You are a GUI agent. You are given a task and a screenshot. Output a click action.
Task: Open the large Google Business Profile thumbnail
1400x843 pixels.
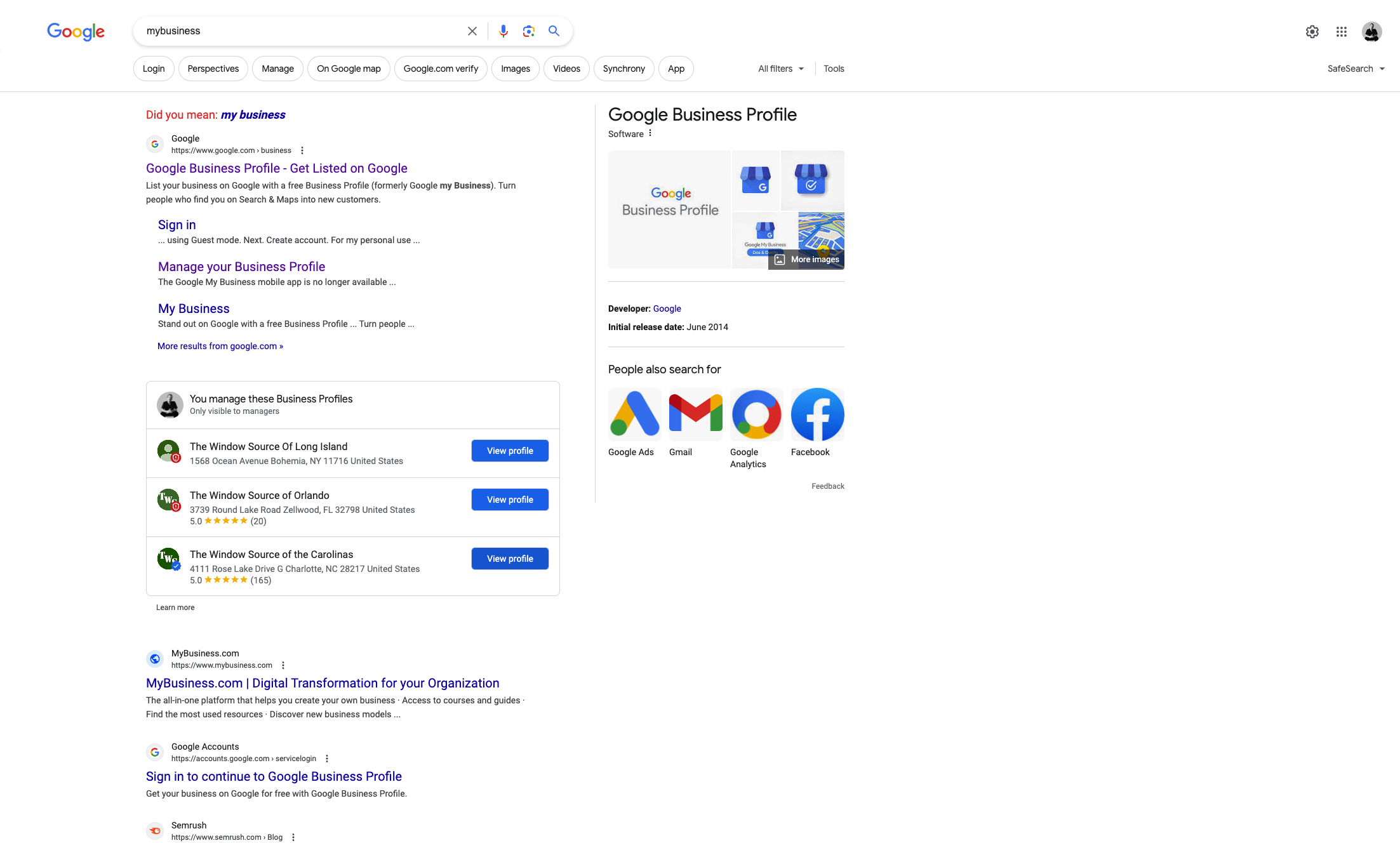[x=669, y=209]
